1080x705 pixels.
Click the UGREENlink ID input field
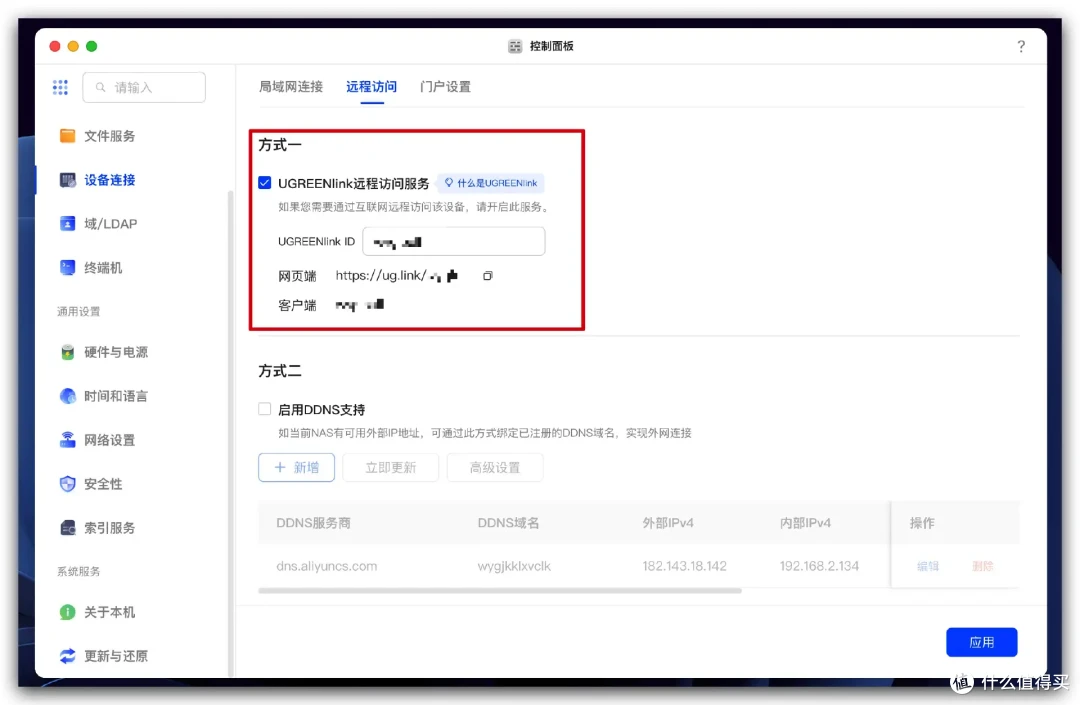click(x=454, y=242)
